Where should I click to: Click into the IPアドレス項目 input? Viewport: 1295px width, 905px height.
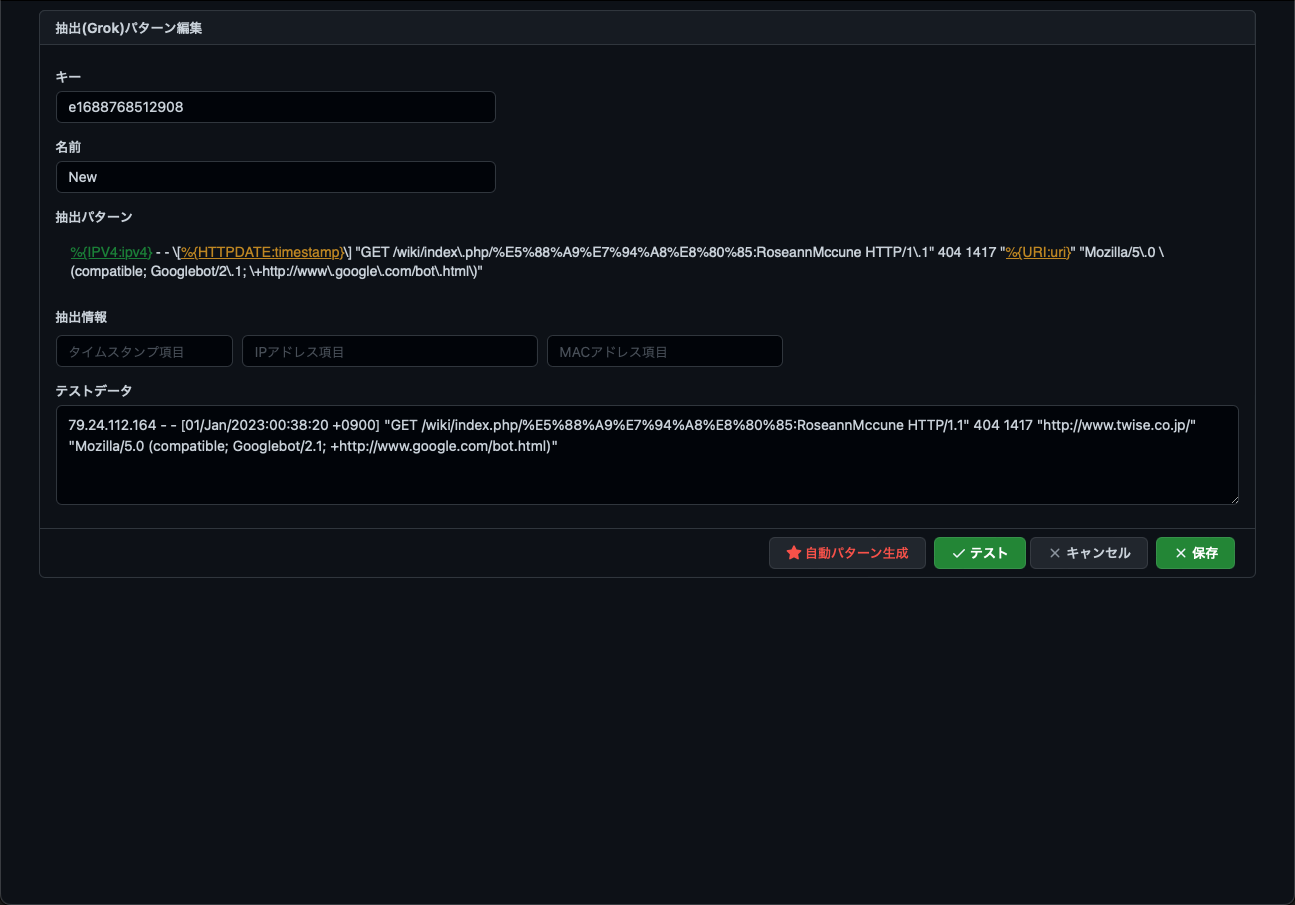[x=389, y=352]
